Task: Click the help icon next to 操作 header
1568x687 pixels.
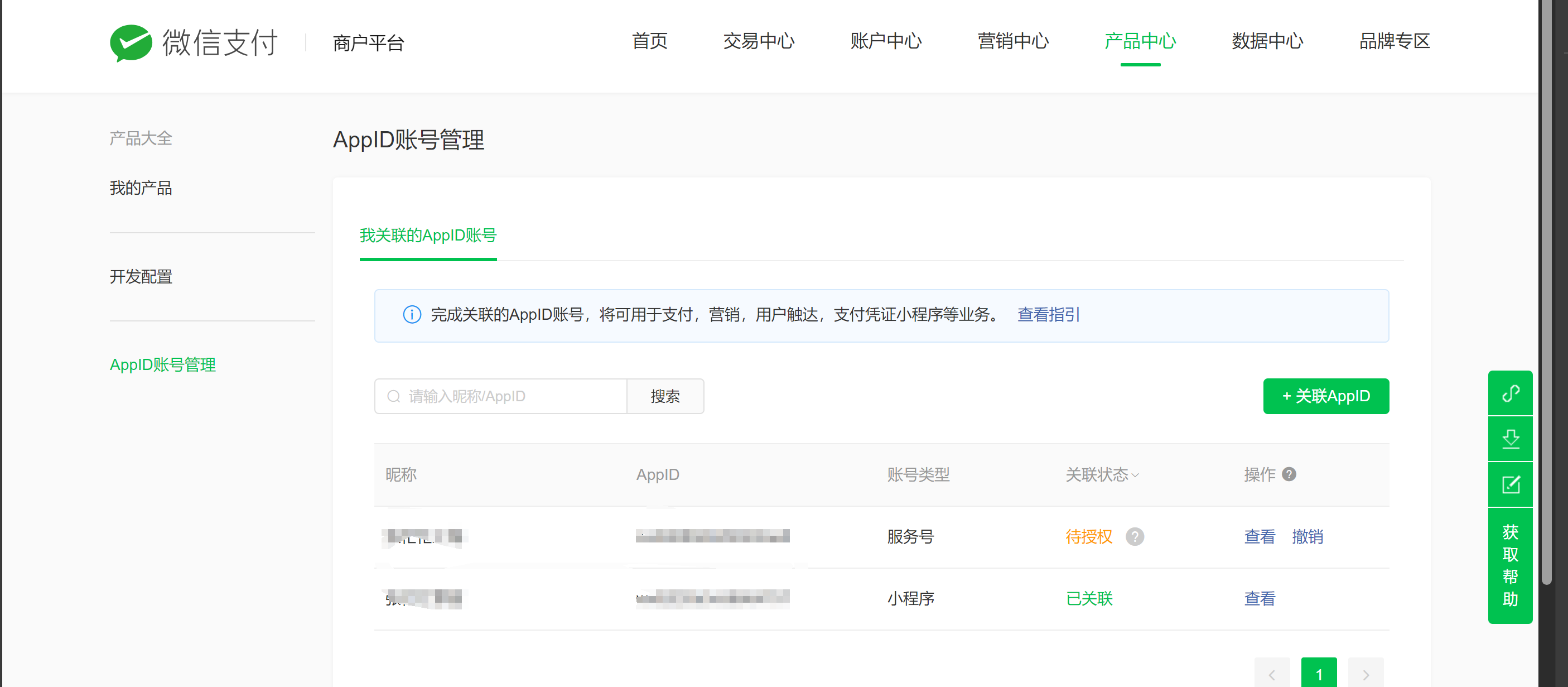Action: point(1289,474)
